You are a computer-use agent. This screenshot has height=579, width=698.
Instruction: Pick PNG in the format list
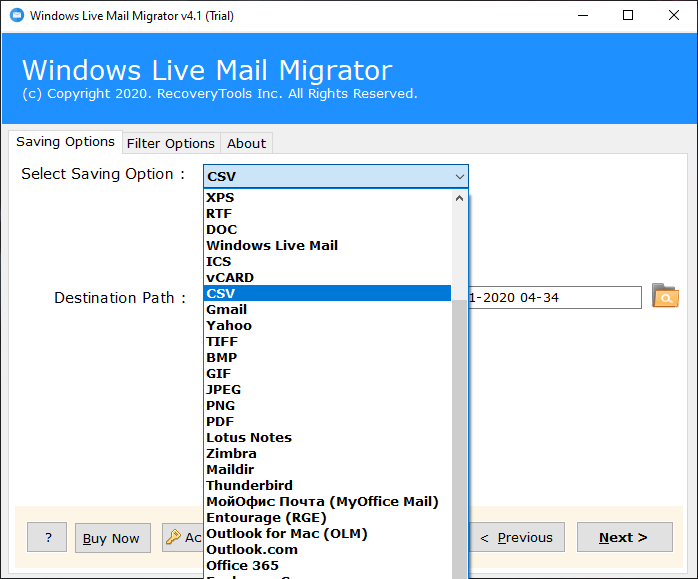click(x=327, y=406)
